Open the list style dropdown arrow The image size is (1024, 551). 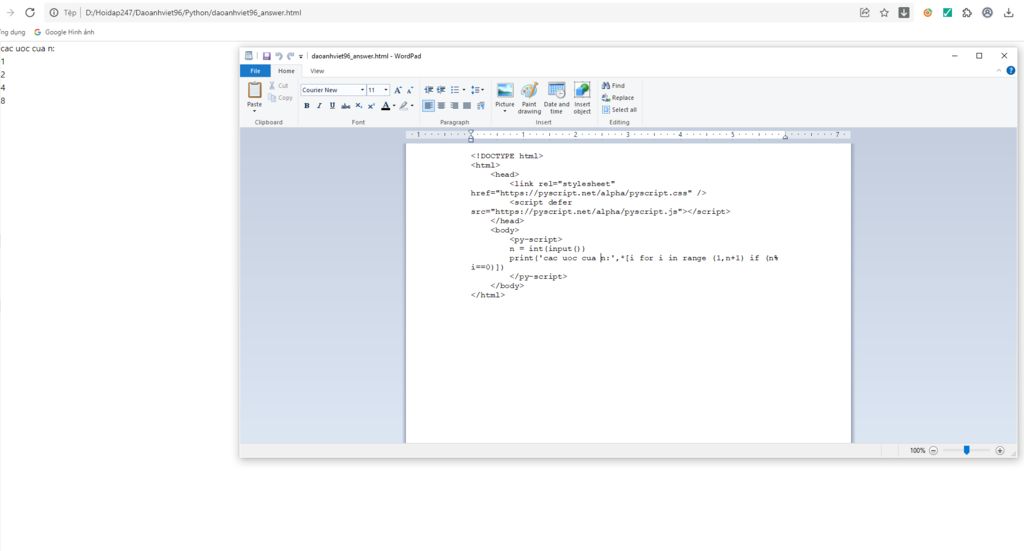click(x=464, y=90)
